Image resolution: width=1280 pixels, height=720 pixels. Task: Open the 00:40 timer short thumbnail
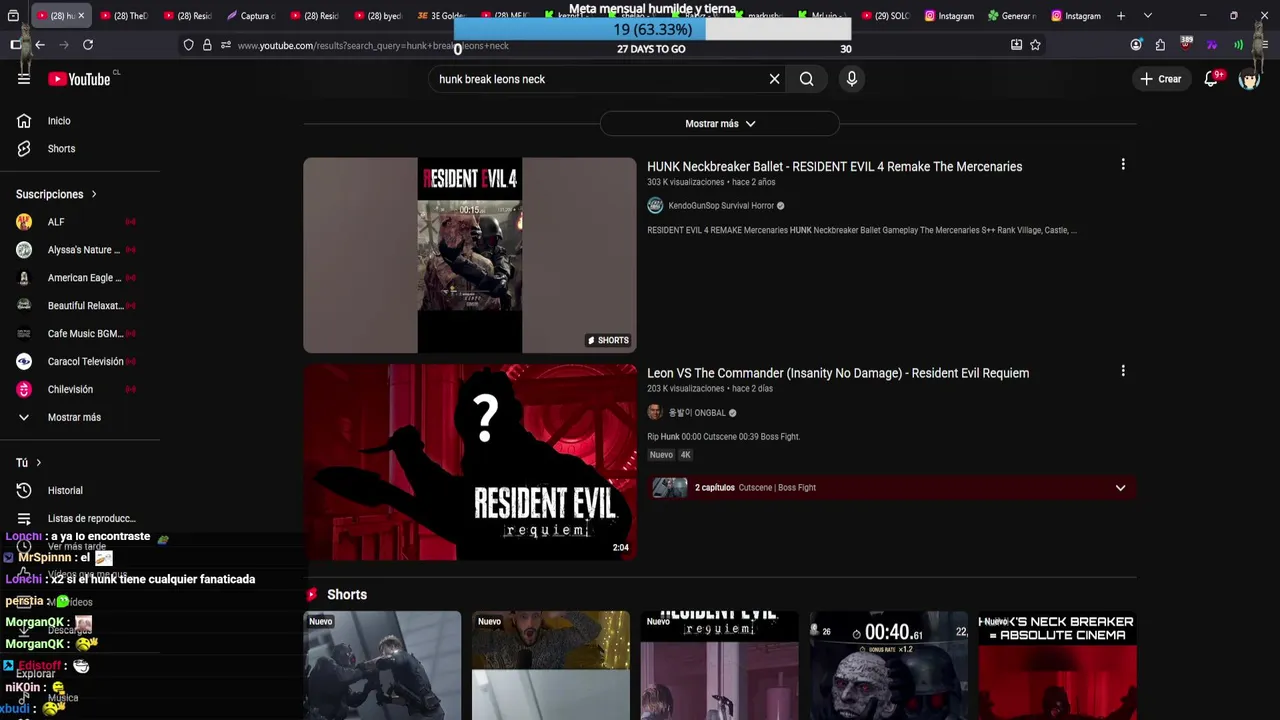click(888, 665)
